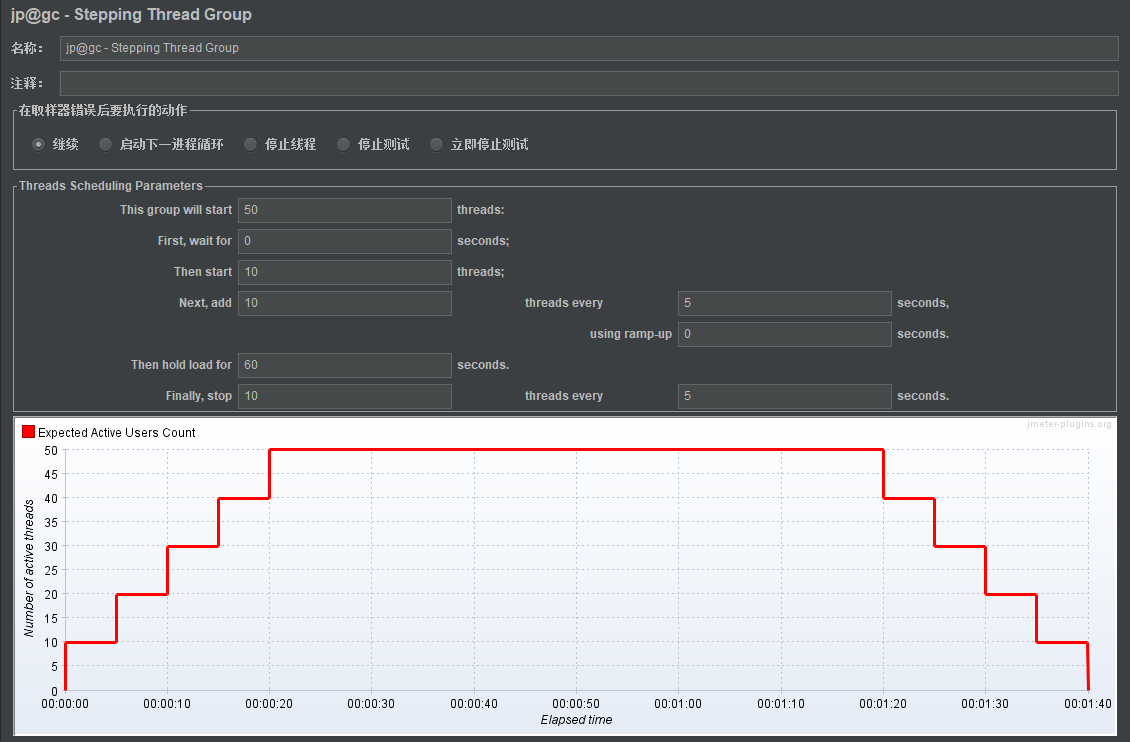Click the 'Next, add' interval seconds field
Image resolution: width=1130 pixels, height=742 pixels.
[x=785, y=303]
